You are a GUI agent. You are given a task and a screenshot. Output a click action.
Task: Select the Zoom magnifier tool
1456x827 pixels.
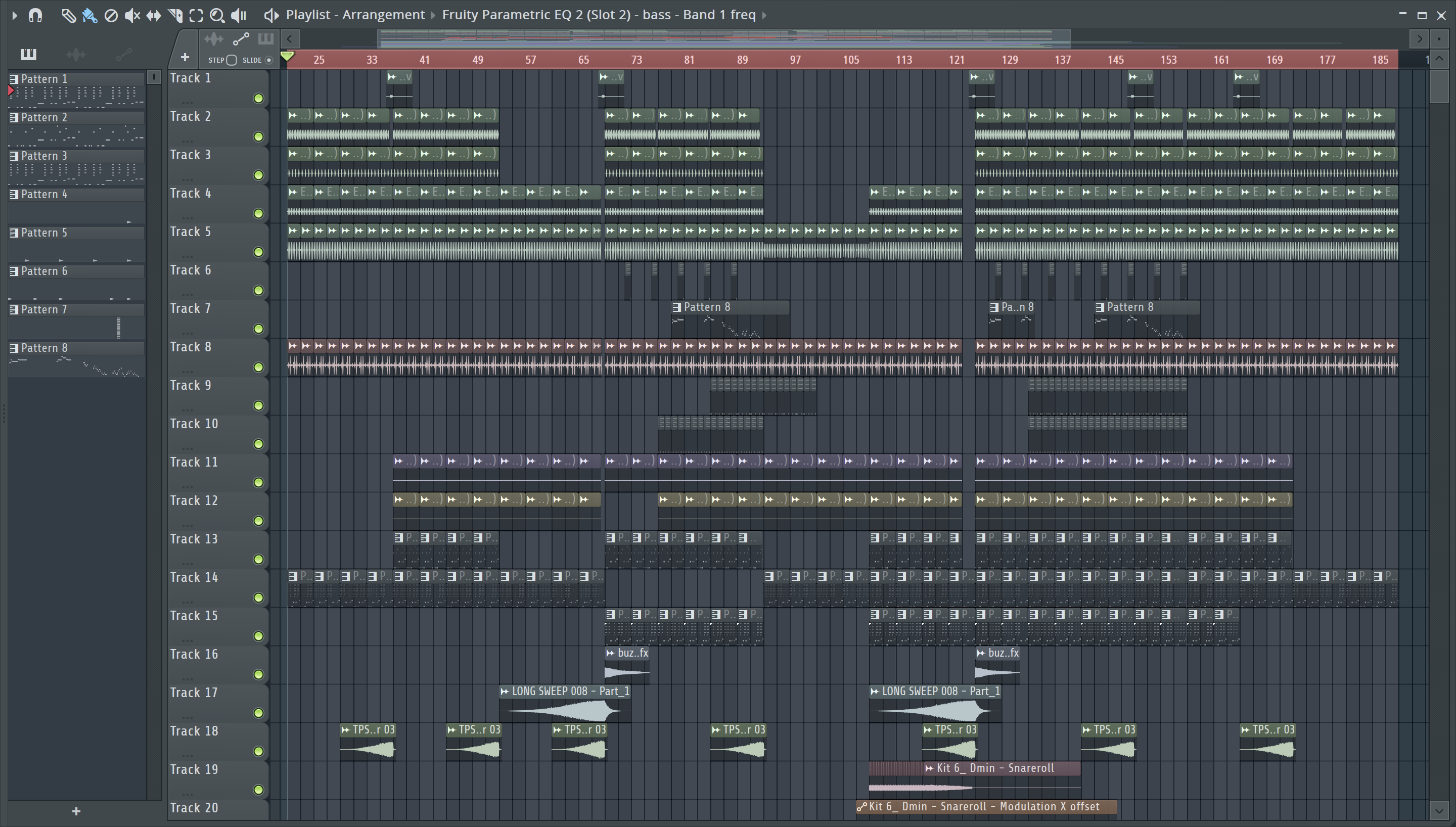coord(217,15)
